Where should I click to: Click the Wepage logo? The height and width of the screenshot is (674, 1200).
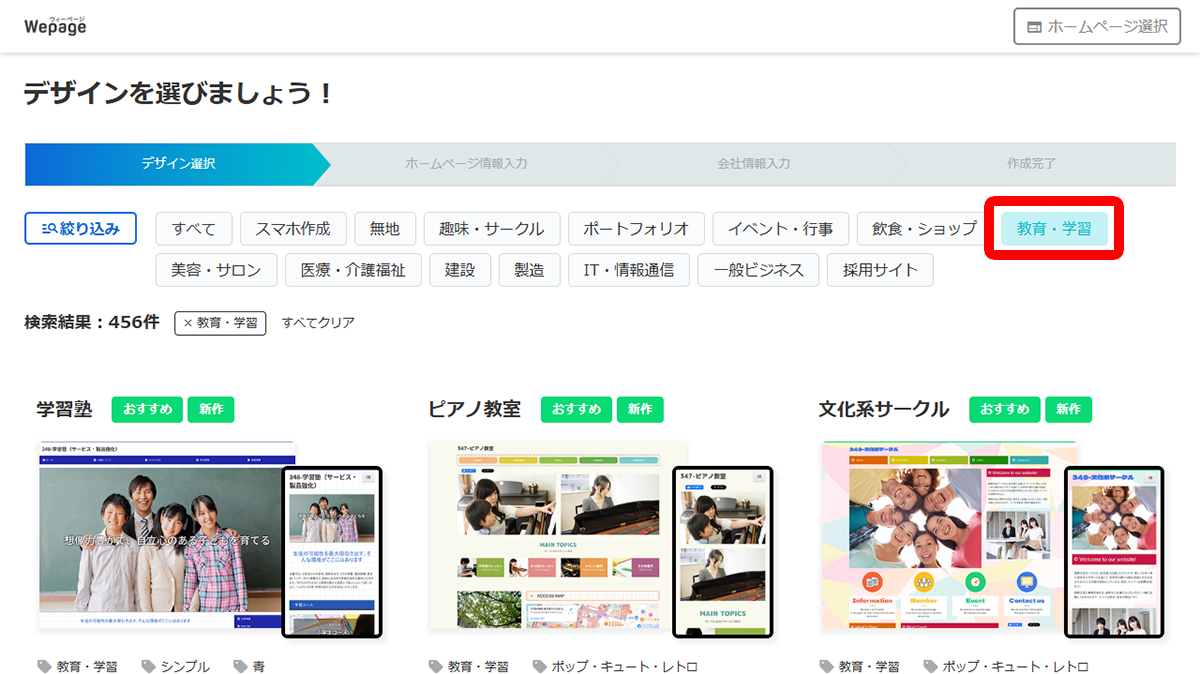click(x=55, y=26)
